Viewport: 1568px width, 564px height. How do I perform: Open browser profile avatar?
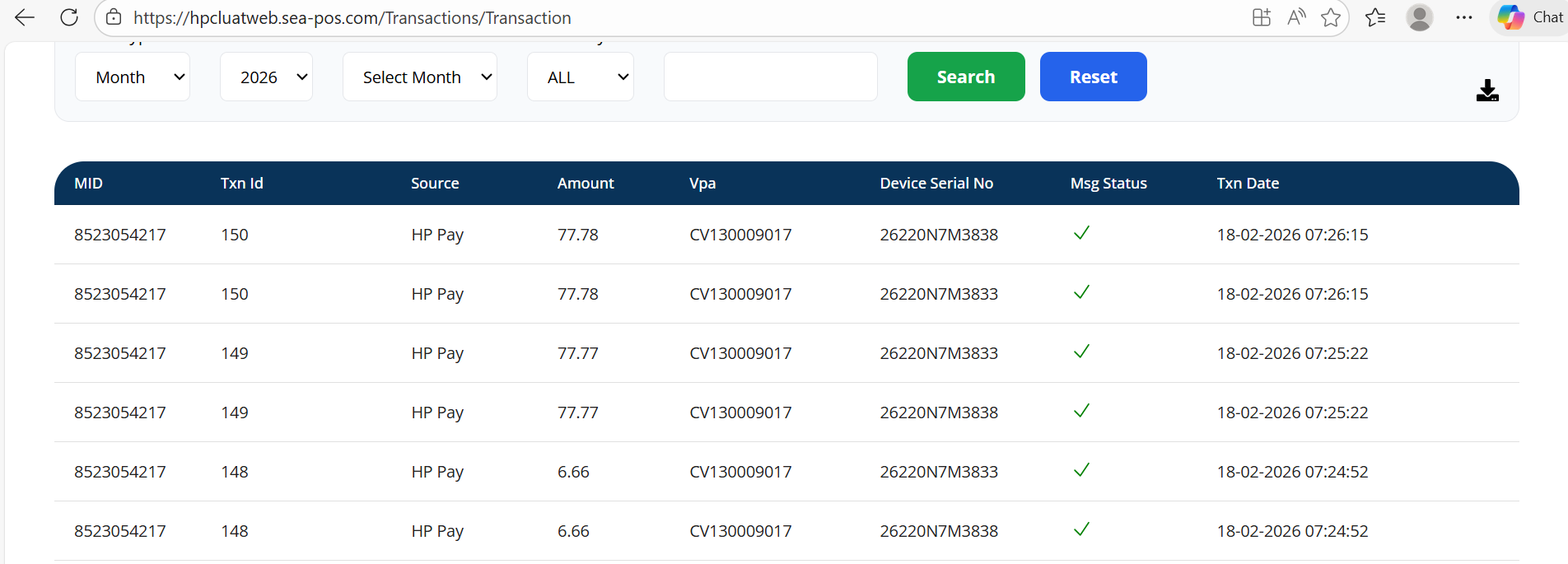pos(1419,17)
